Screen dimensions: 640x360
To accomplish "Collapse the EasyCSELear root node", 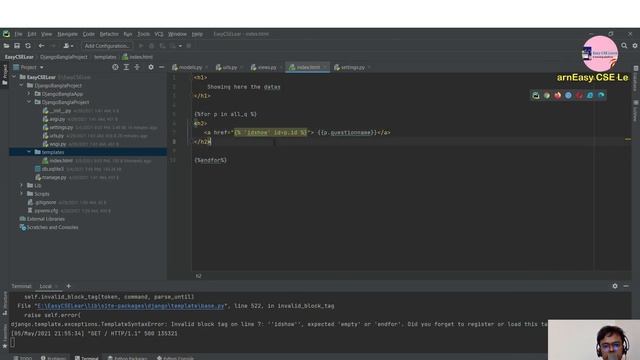I will click(x=14, y=77).
